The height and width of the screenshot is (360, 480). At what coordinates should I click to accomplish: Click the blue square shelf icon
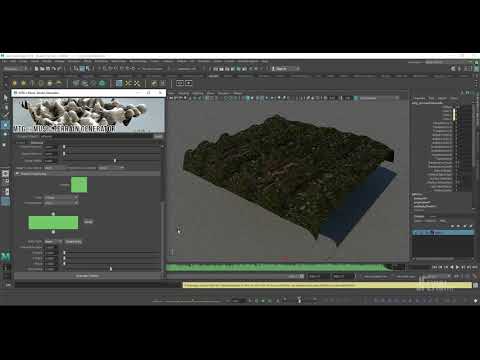[x=119, y=83]
